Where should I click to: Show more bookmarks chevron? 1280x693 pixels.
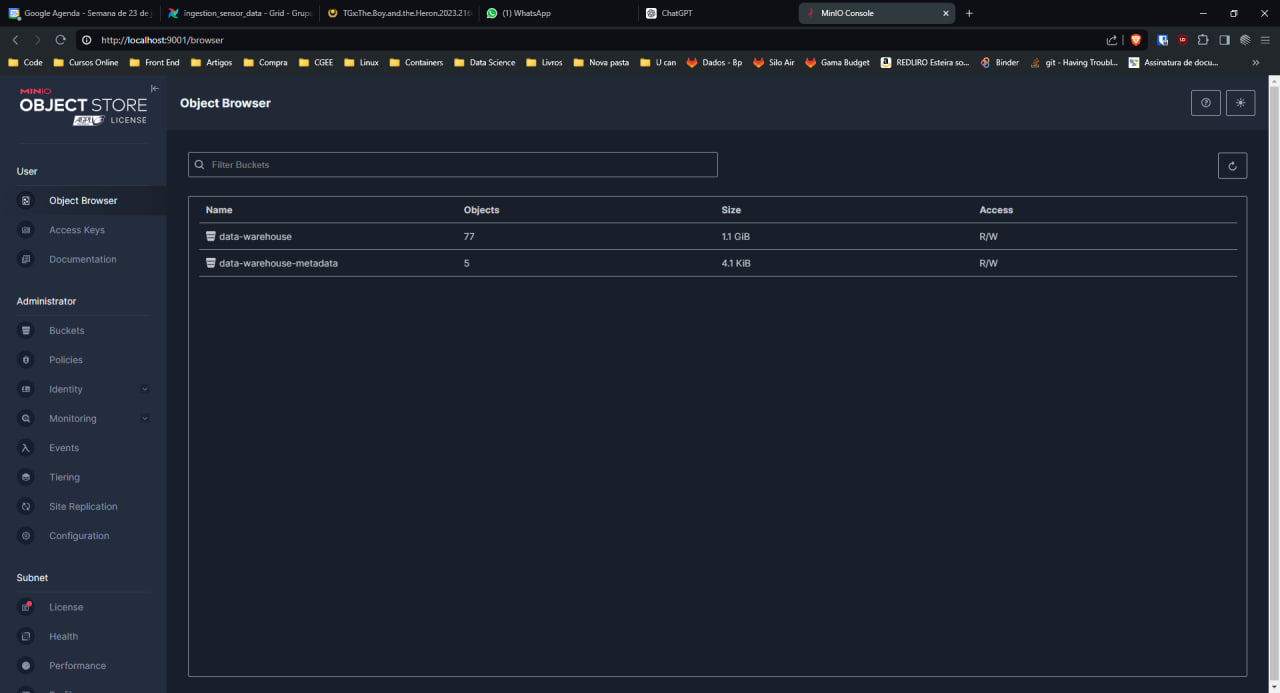point(1256,62)
